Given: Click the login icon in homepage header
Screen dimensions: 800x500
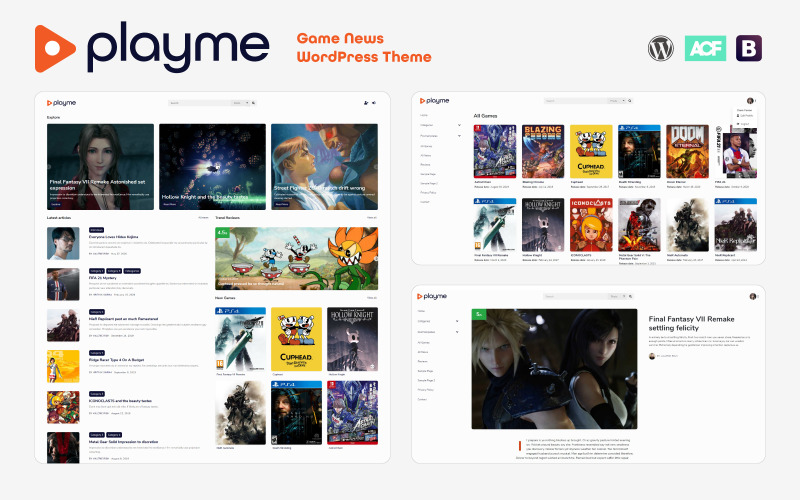Looking at the screenshot, I should pyautogui.click(x=374, y=103).
